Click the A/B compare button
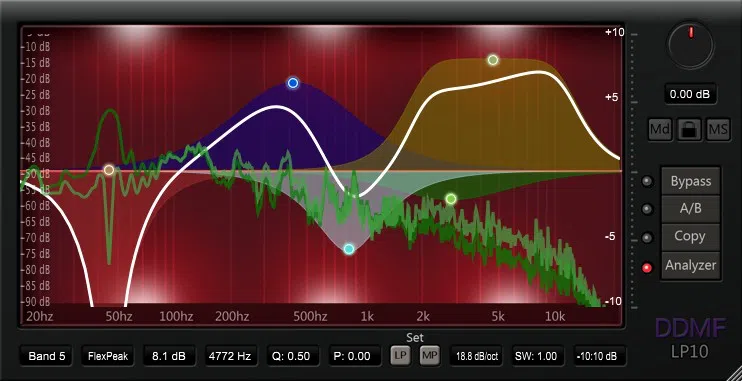This screenshot has height=381, width=742. tap(691, 209)
